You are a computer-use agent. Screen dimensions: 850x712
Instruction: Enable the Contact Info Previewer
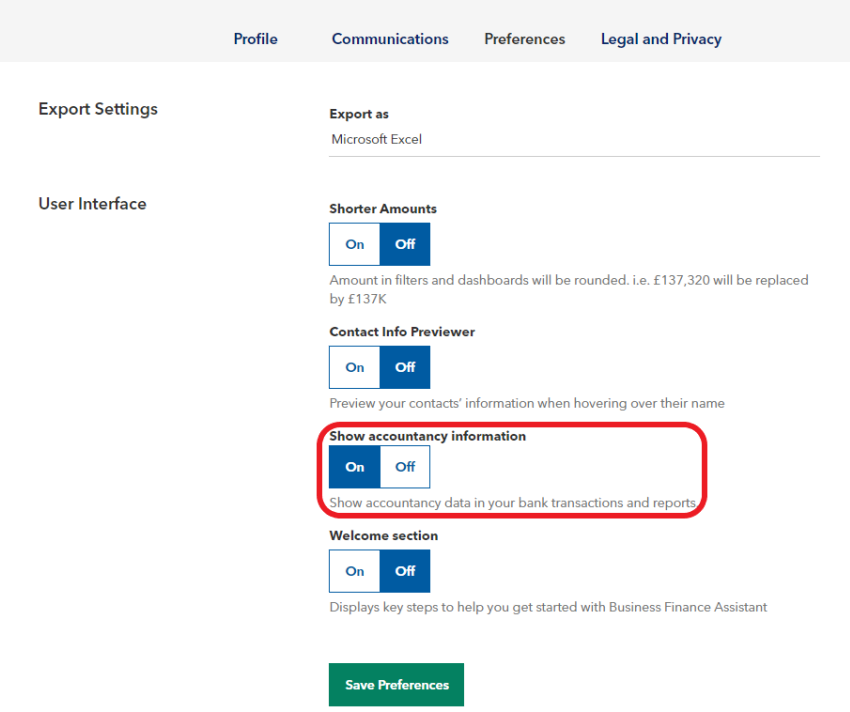(355, 367)
